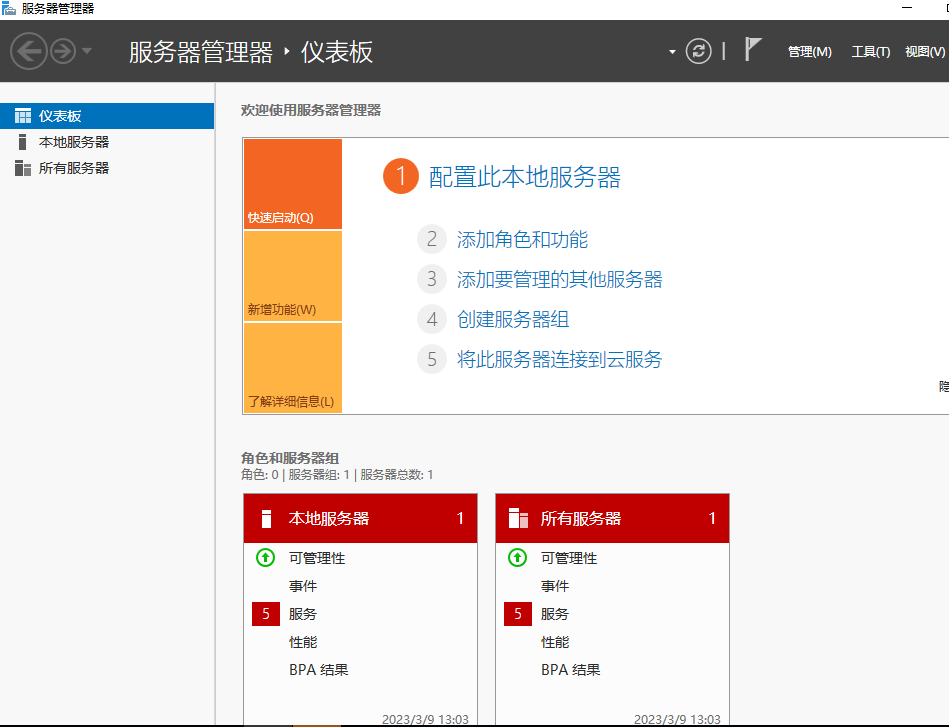Open 可管理性 in 所有服务器 tile
Image resolution: width=949 pixels, height=727 pixels.
tap(569, 558)
